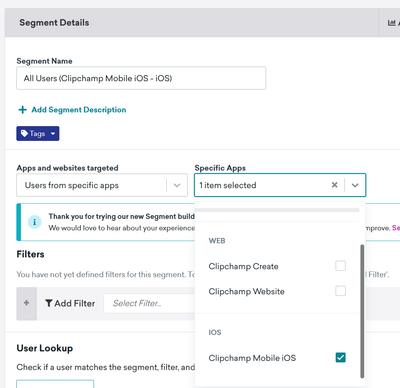Collapse the Specific Apps dropdown chevron

click(x=355, y=185)
